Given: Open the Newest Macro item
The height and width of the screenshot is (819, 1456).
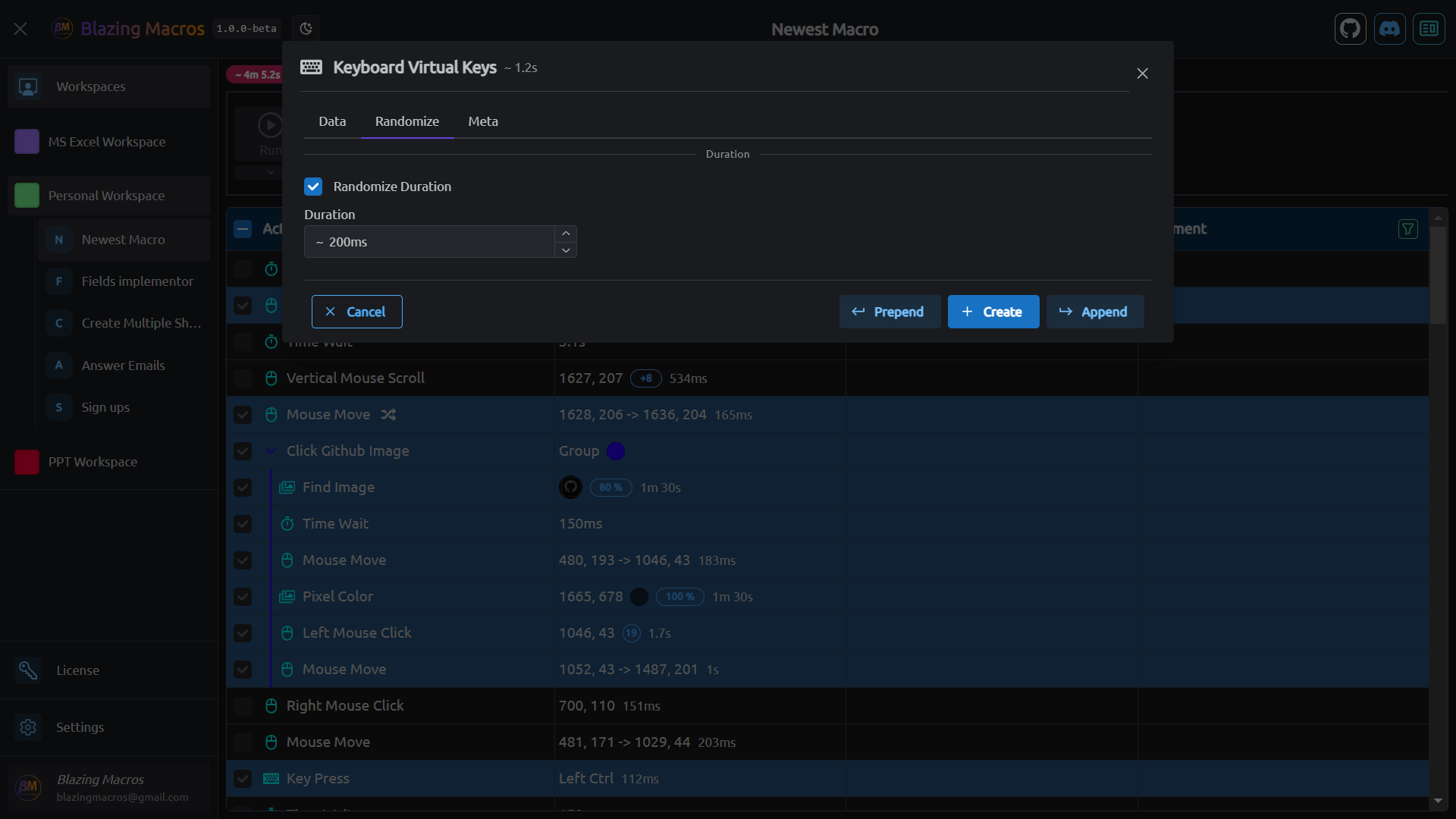Looking at the screenshot, I should pos(124,240).
